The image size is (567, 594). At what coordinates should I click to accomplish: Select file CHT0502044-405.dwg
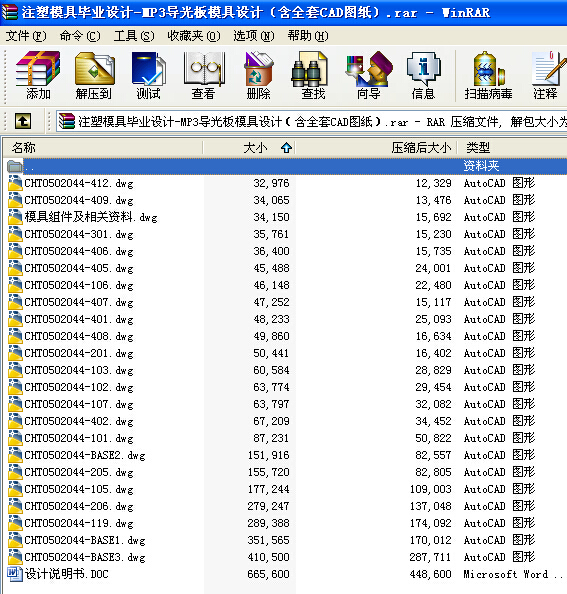pyautogui.click(x=79, y=268)
